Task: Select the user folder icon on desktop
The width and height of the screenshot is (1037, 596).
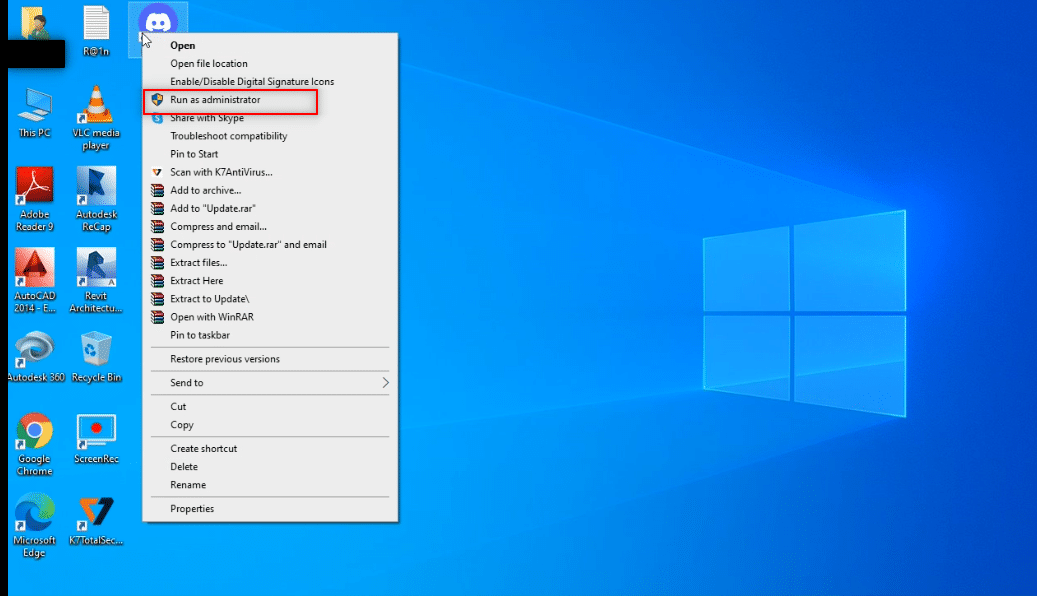Action: (34, 22)
